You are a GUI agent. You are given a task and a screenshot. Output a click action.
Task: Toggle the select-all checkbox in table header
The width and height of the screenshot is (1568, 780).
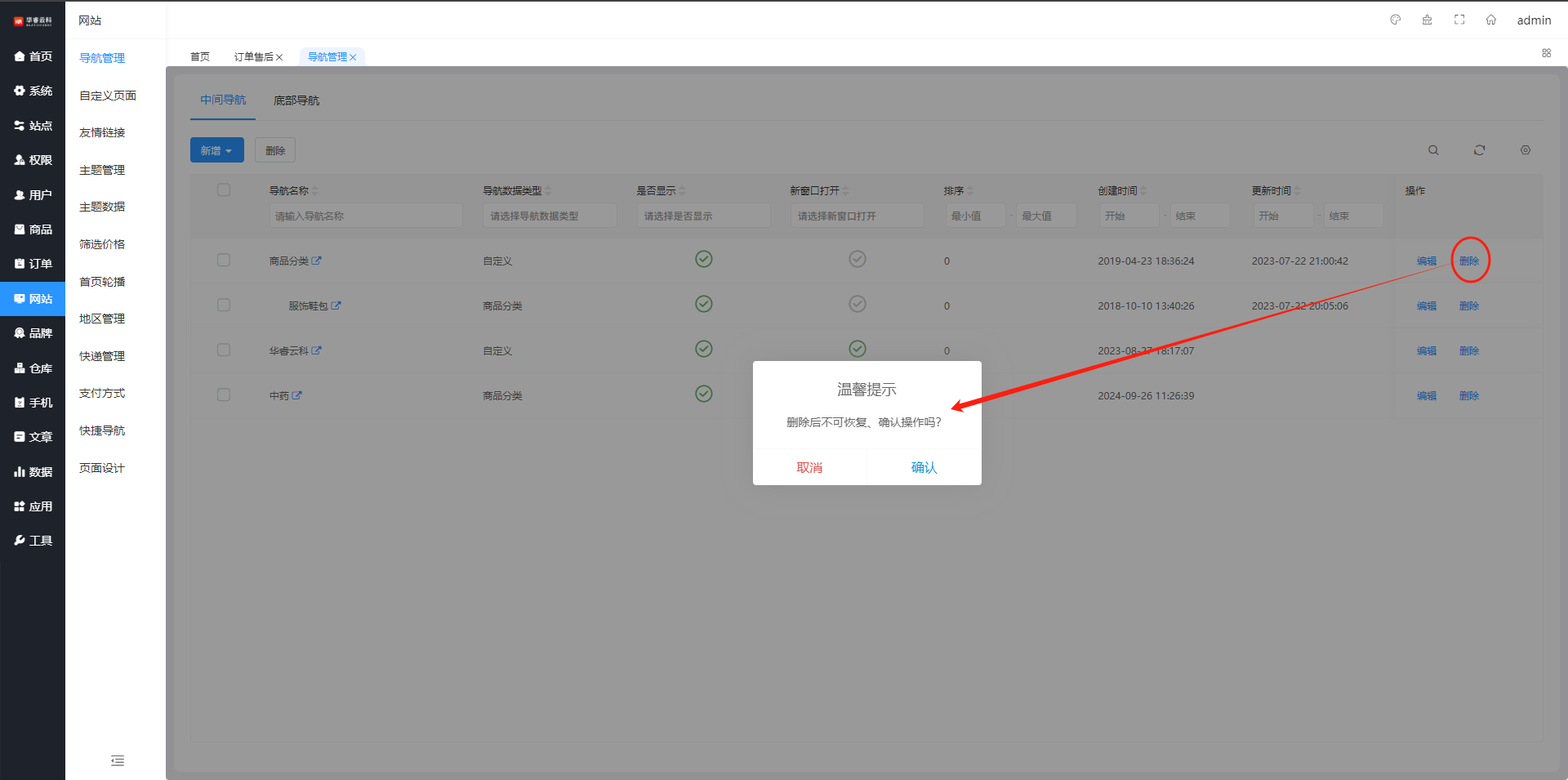[224, 189]
